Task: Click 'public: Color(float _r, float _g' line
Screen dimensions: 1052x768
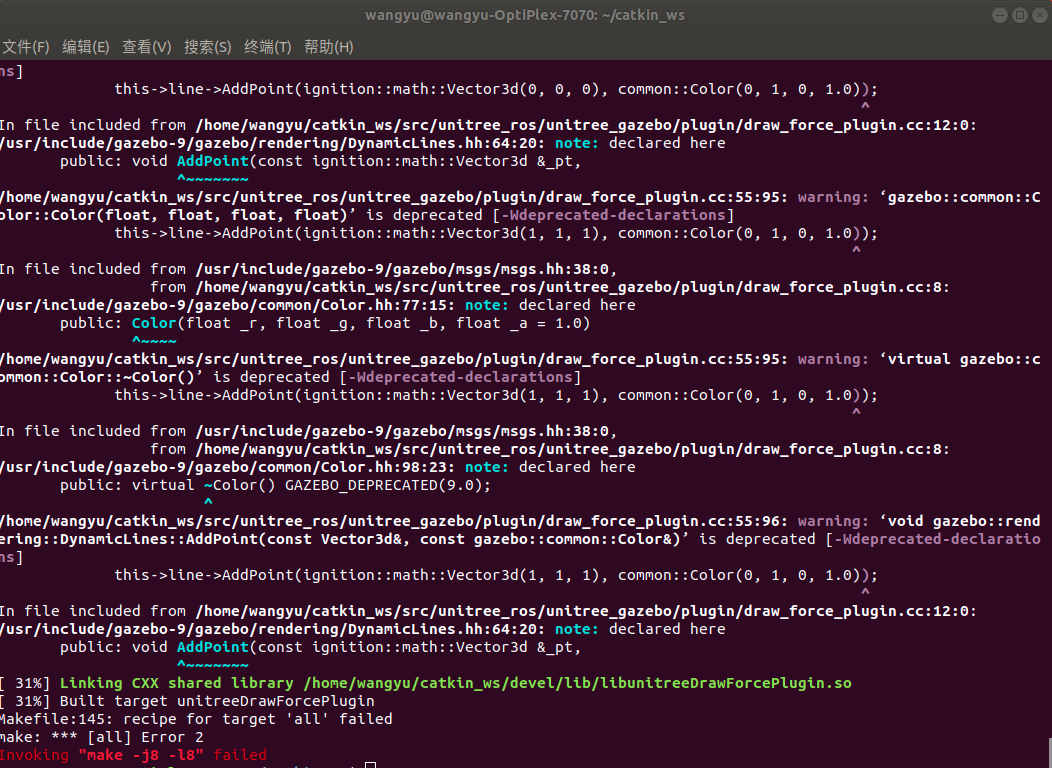Action: (x=325, y=323)
